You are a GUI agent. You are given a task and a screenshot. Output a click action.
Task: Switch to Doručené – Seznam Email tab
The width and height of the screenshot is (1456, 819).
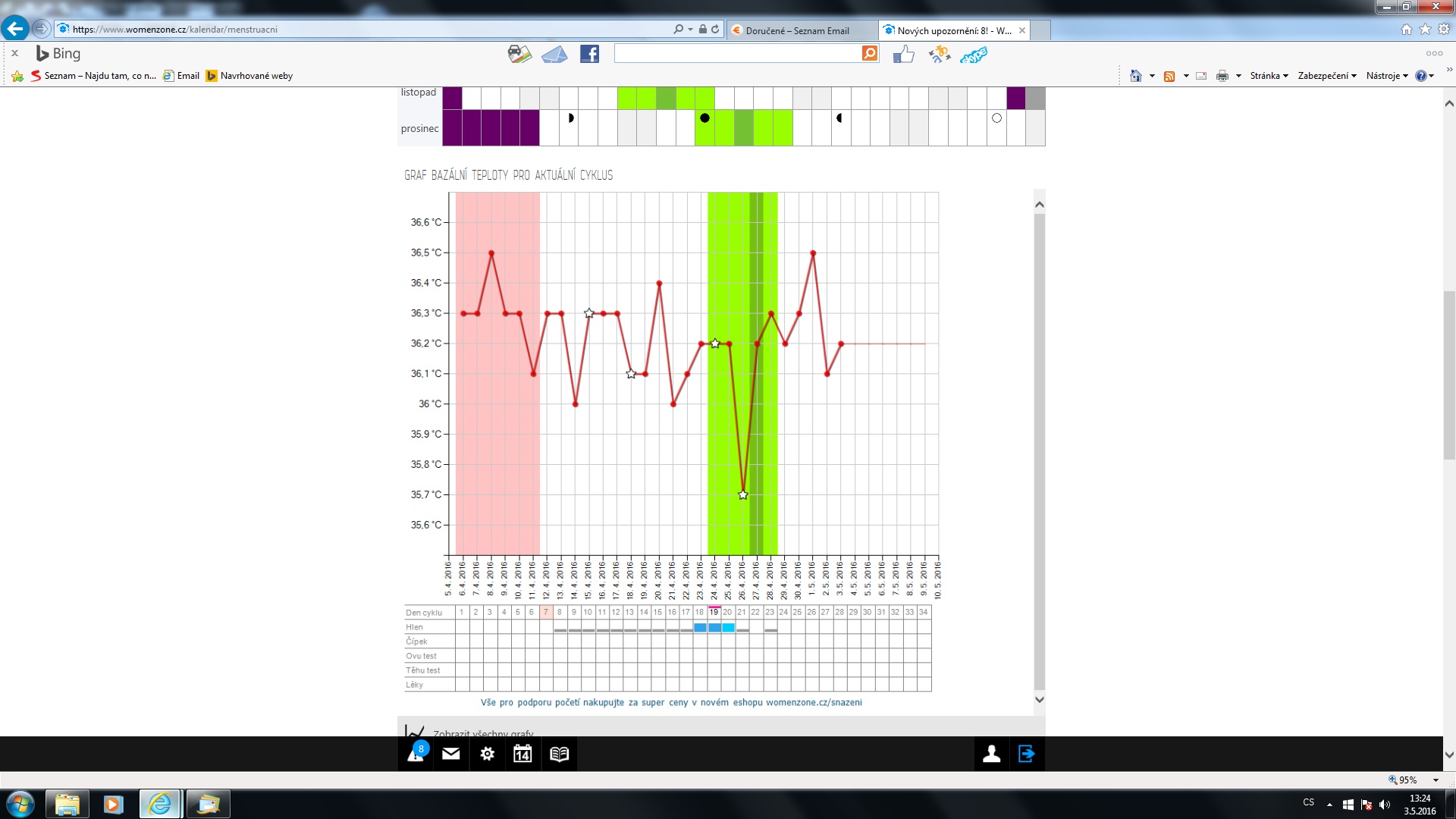[796, 30]
